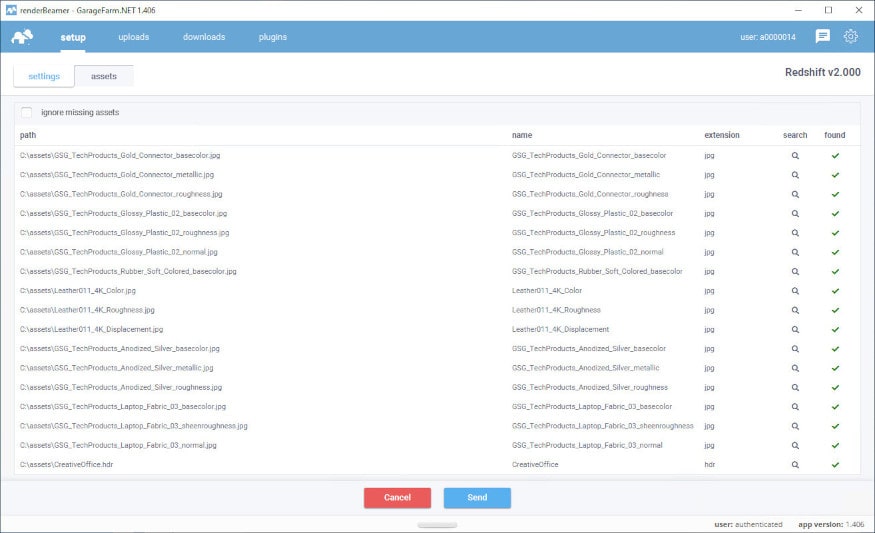Switch to the settings sub-tab

pos(44,76)
